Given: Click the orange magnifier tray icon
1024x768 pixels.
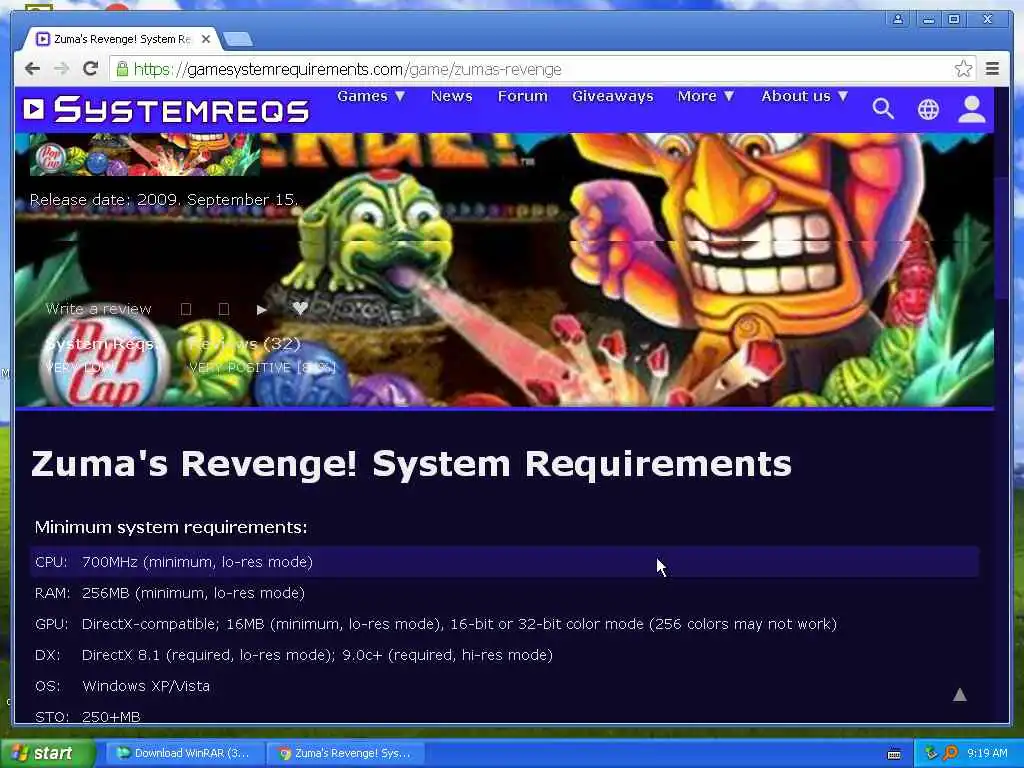Looking at the screenshot, I should (x=950, y=753).
